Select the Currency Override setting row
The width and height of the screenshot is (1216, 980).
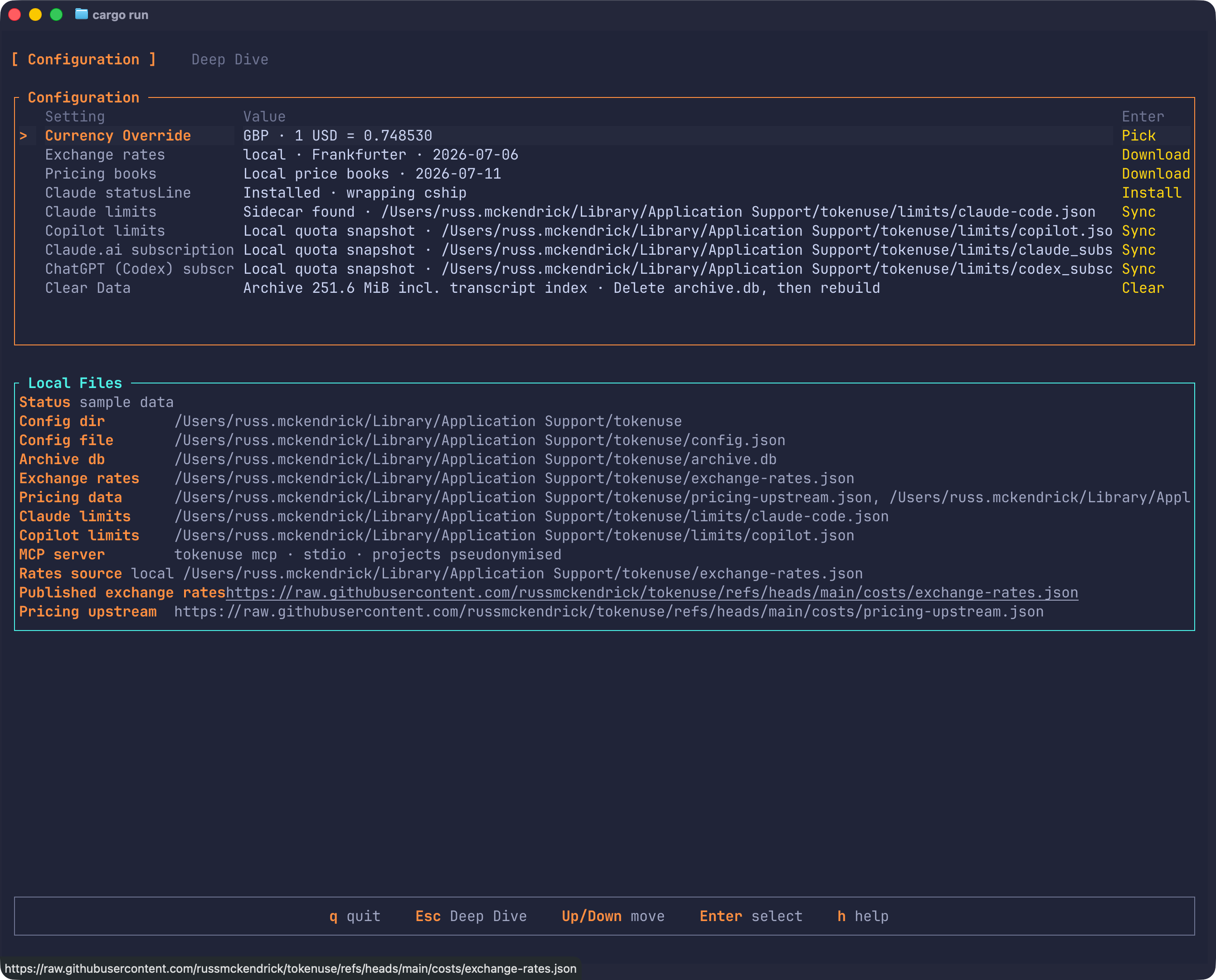coord(605,136)
